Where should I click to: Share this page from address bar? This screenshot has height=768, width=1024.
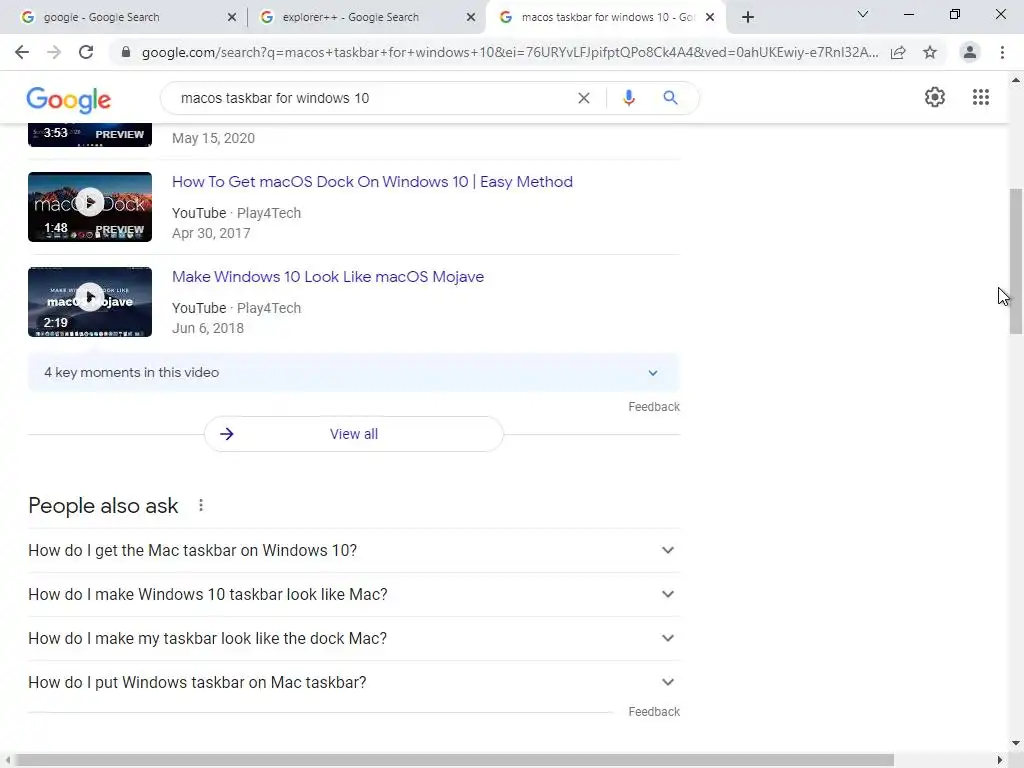coord(898,52)
